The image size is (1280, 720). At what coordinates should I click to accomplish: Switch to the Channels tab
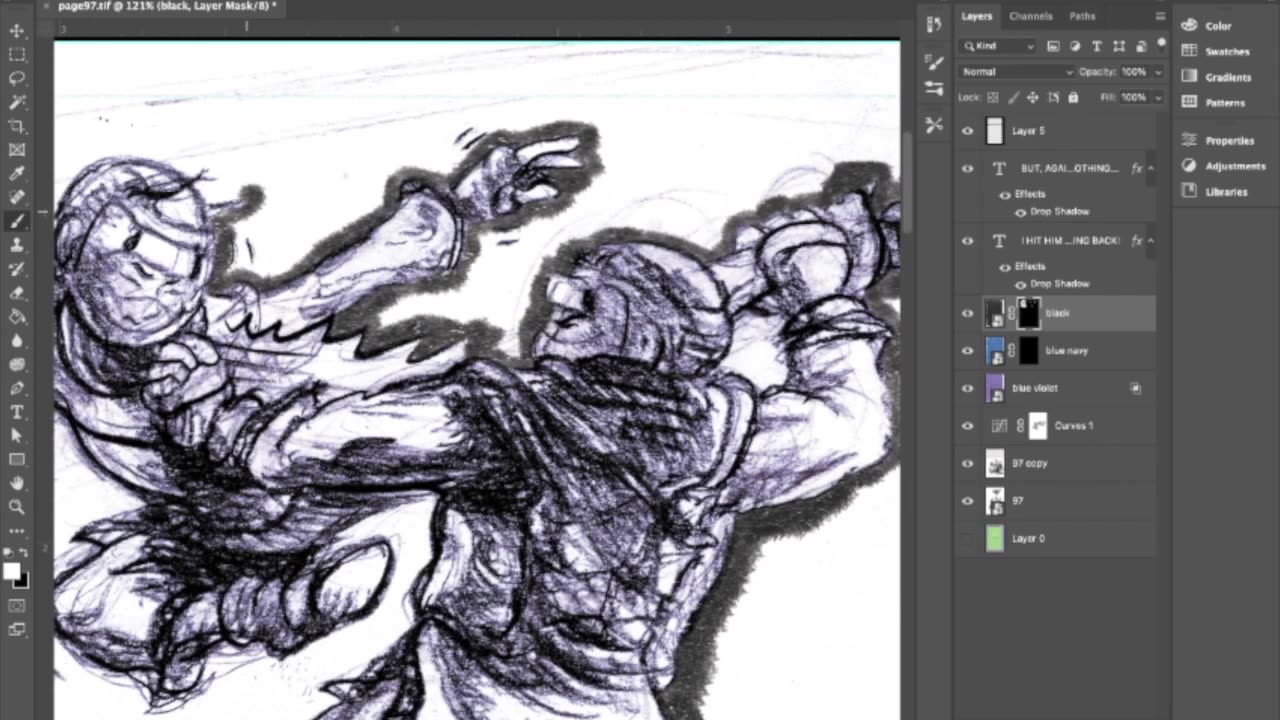pyautogui.click(x=1031, y=16)
